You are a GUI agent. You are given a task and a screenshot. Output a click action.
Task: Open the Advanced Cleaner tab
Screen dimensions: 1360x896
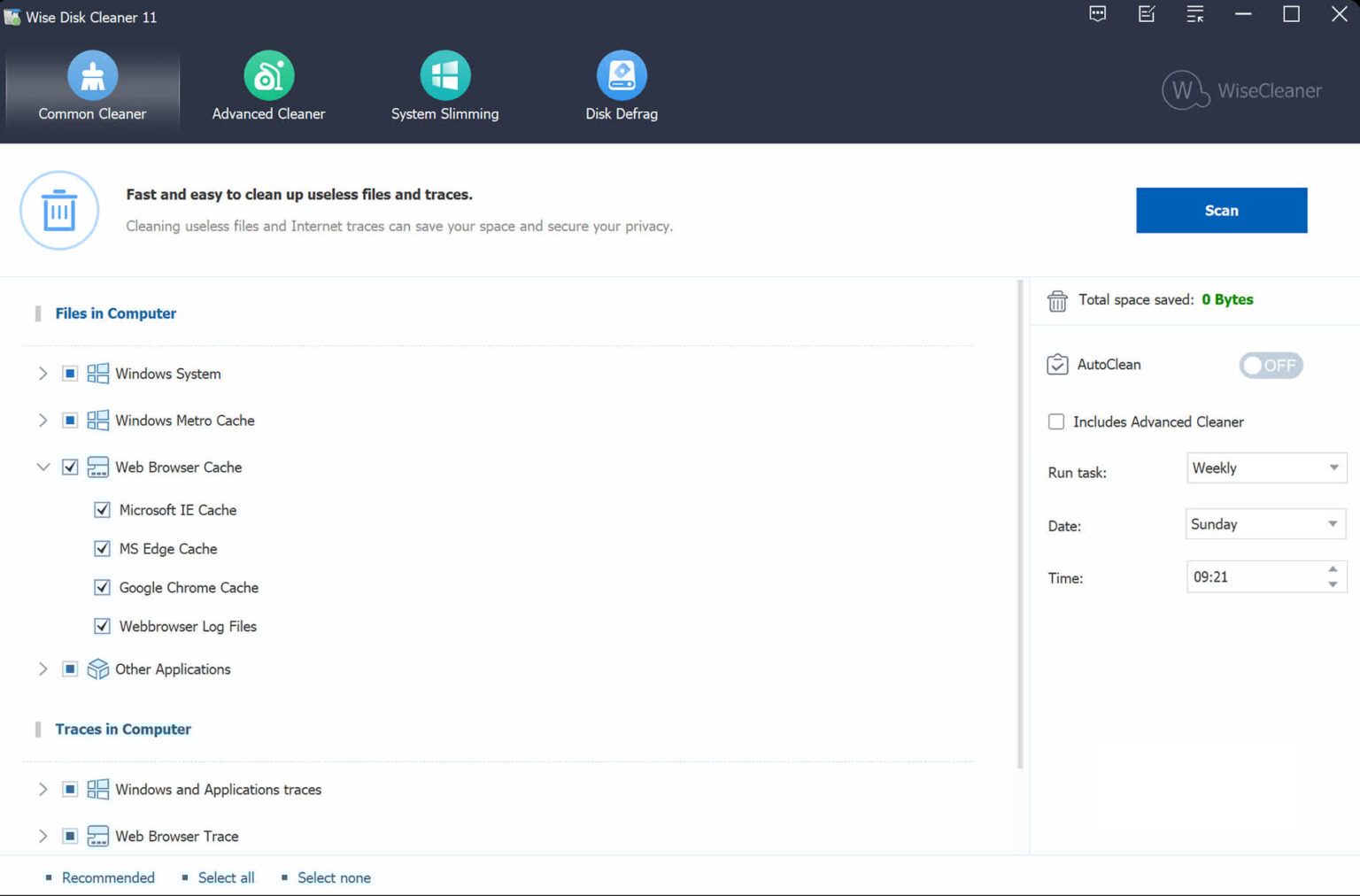pos(268,86)
